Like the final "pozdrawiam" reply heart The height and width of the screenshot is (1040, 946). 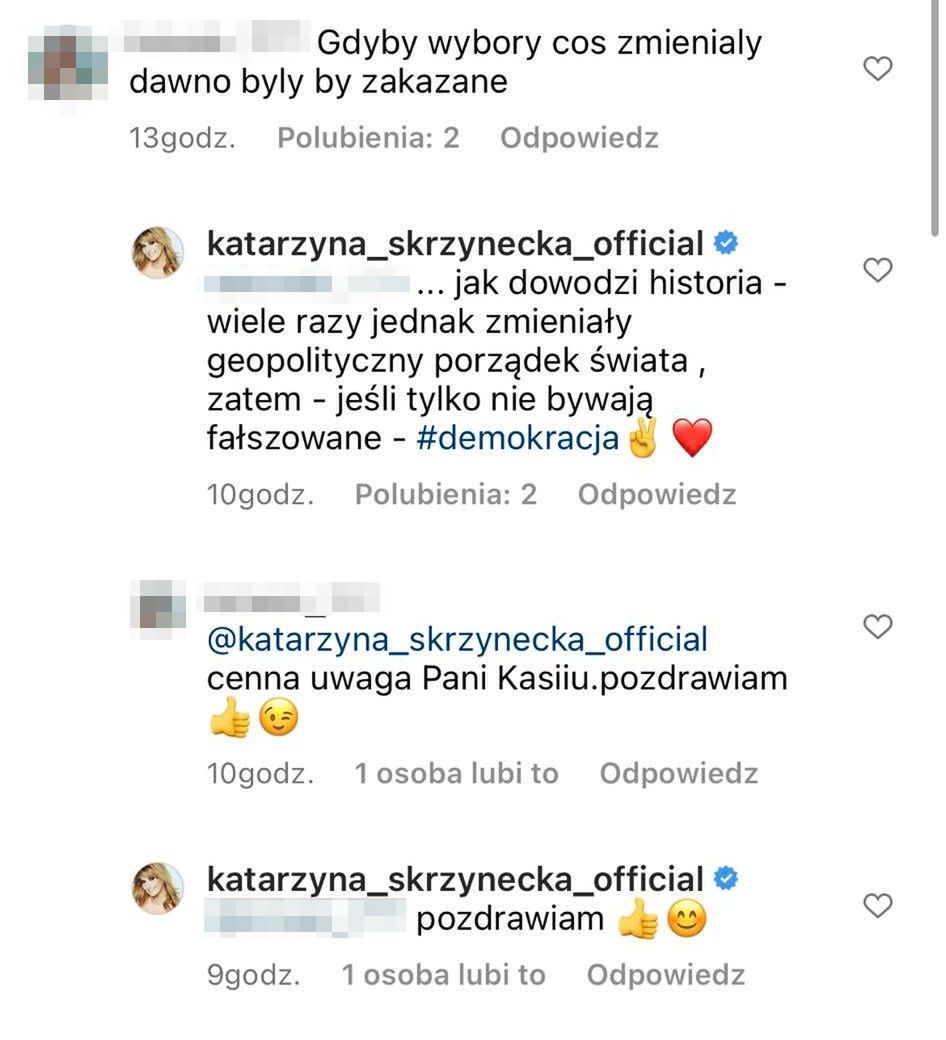tap(877, 905)
